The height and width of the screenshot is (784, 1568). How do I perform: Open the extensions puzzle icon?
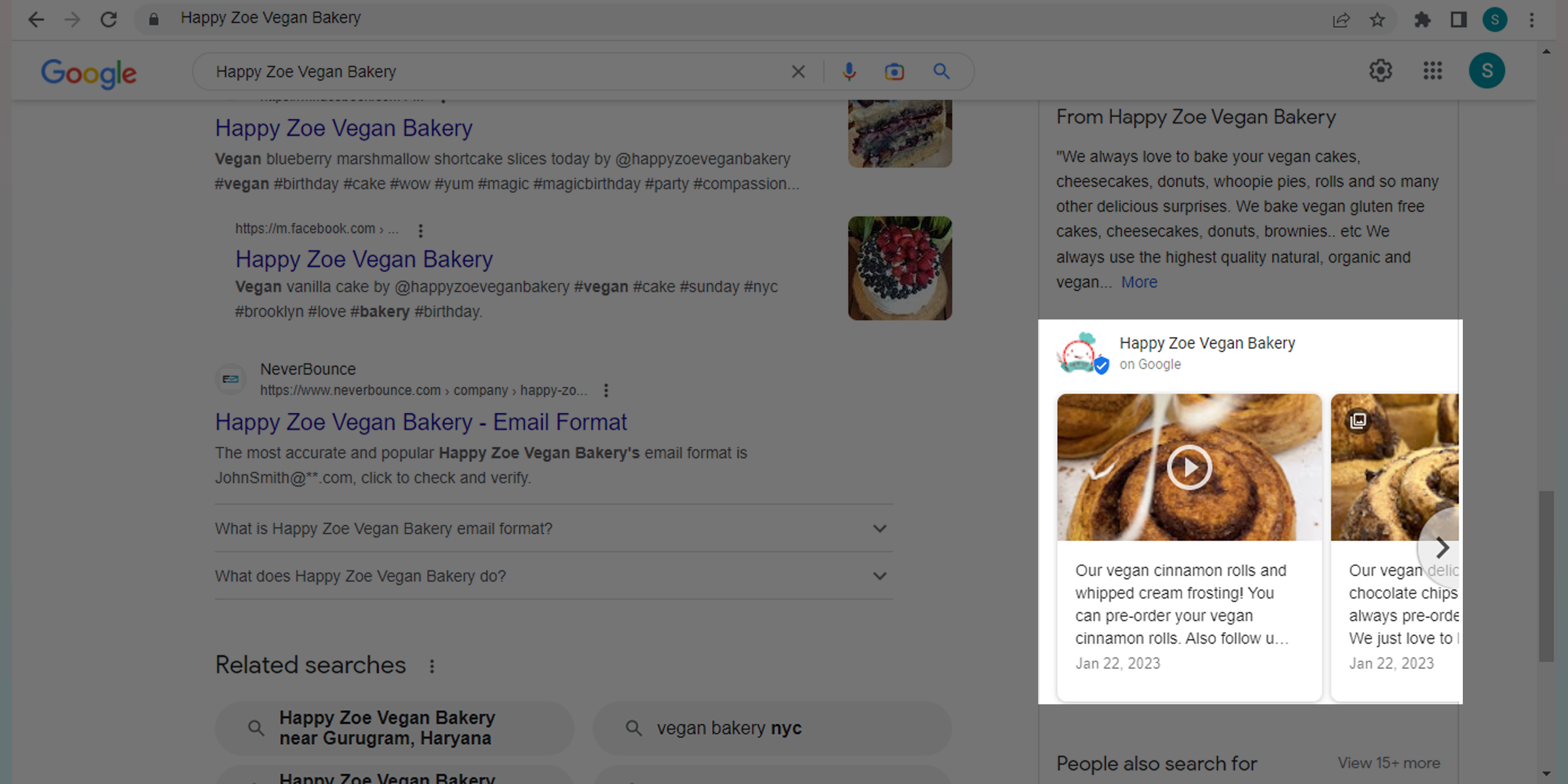click(1422, 20)
